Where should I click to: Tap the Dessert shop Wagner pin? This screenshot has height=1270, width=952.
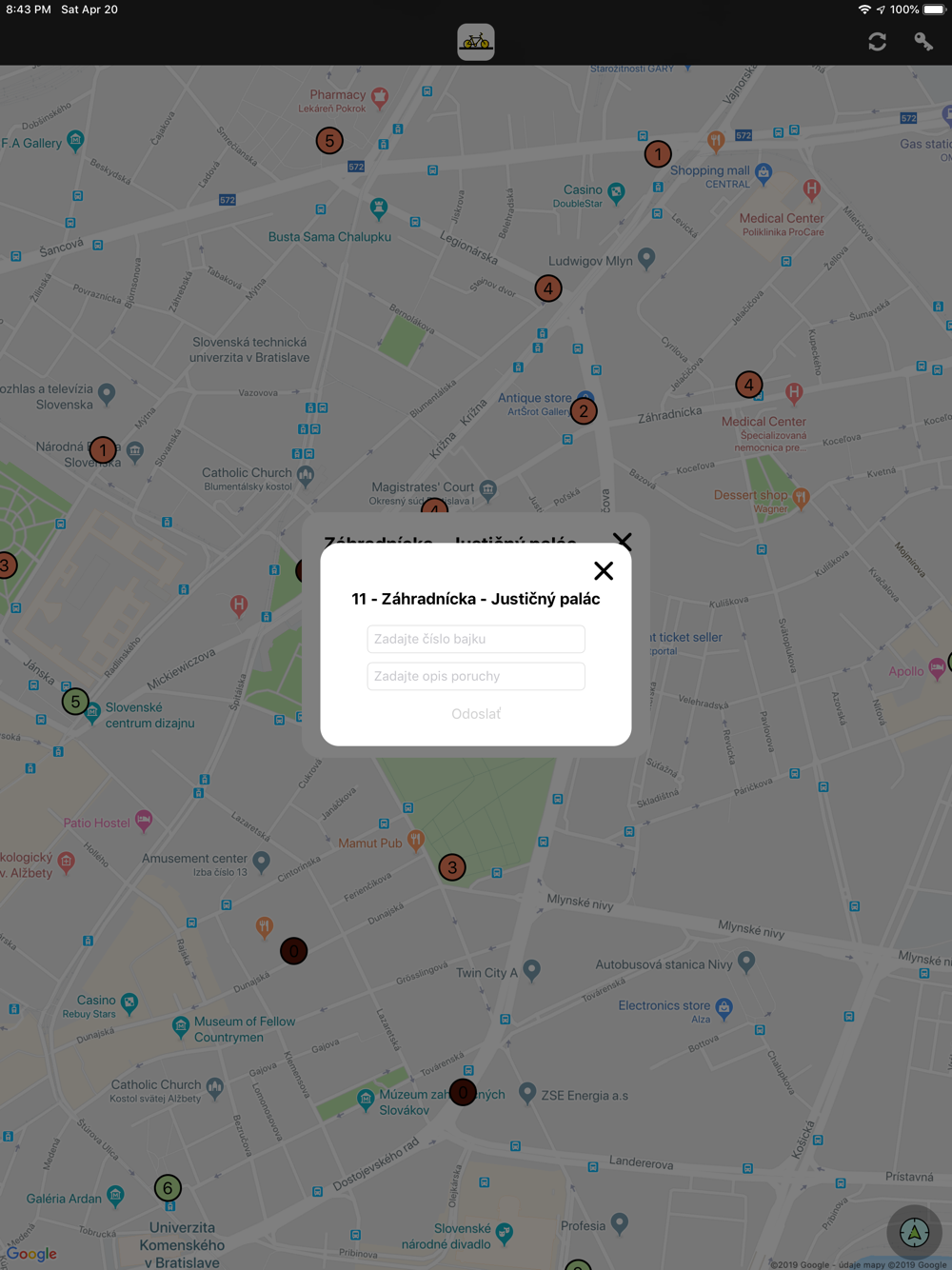pyautogui.click(x=801, y=497)
